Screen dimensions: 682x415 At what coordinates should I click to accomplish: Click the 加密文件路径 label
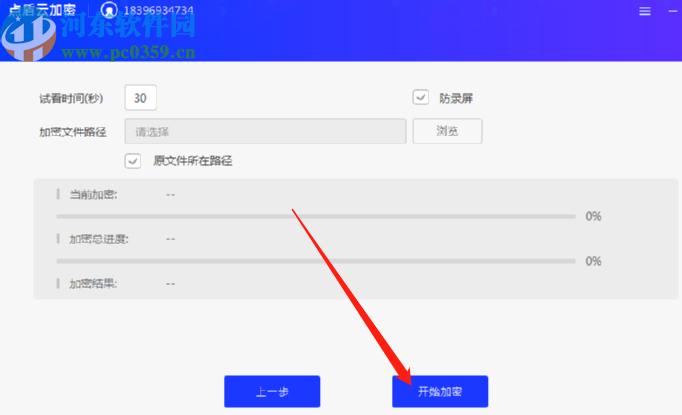point(73,132)
